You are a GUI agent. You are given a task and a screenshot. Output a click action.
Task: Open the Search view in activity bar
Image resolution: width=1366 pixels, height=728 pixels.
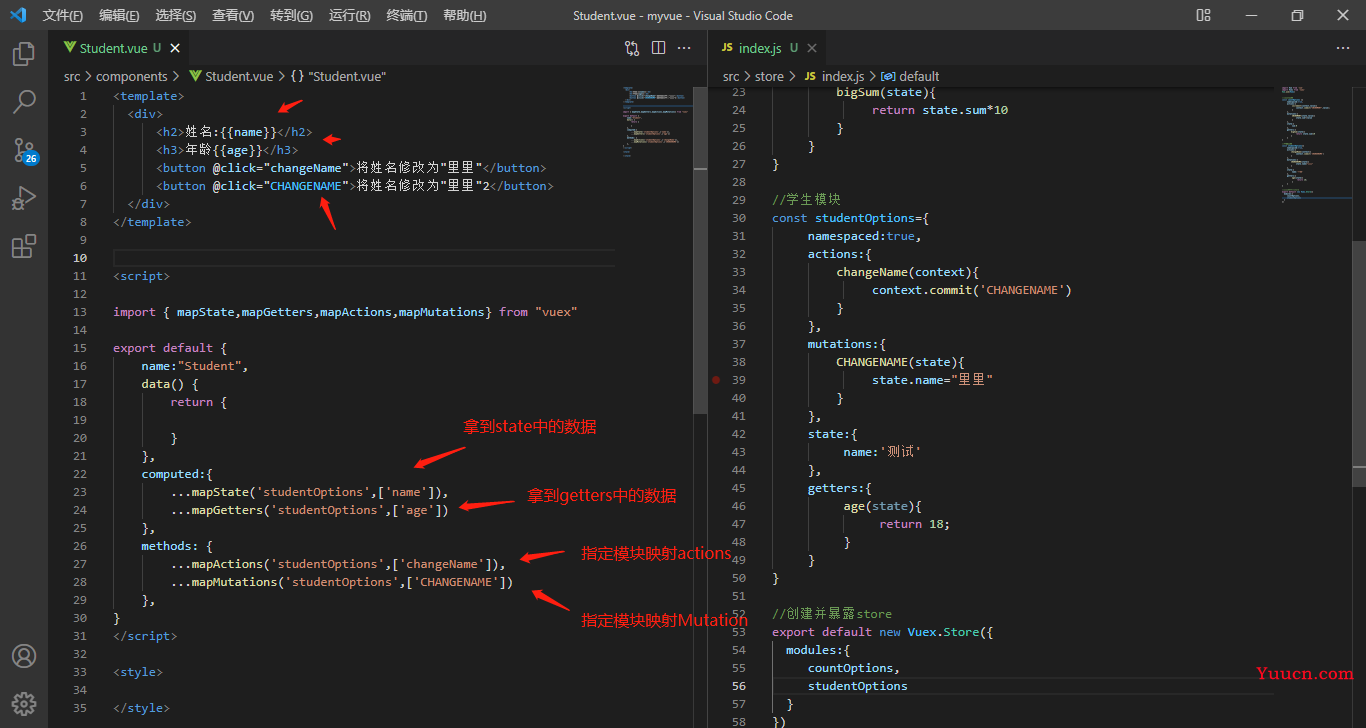[24, 102]
